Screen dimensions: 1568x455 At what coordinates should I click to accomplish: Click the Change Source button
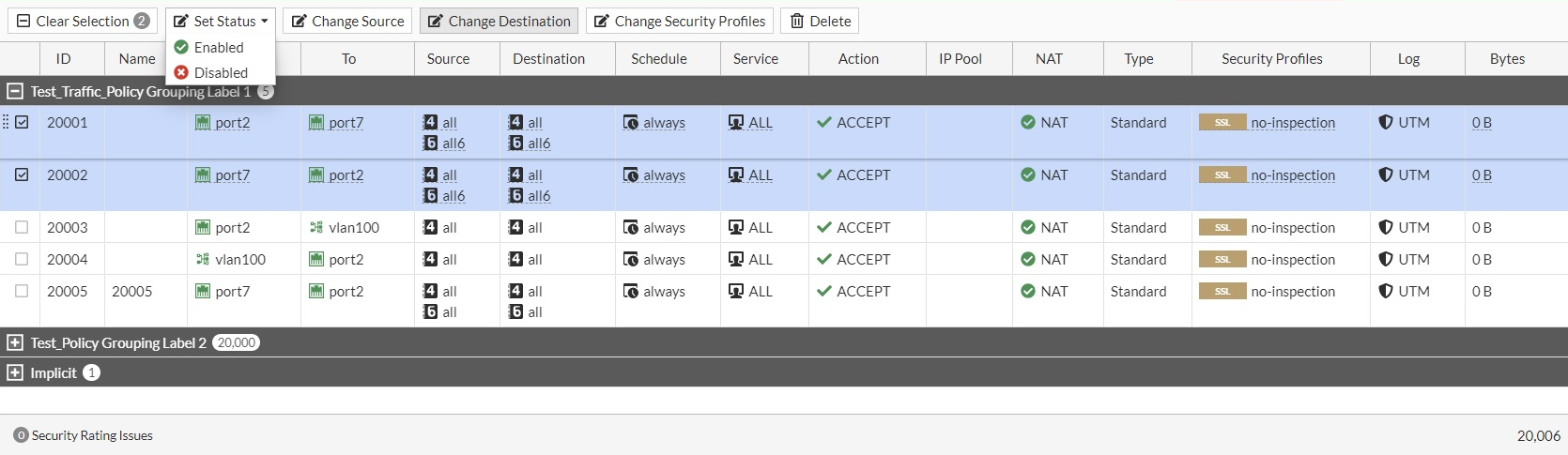pyautogui.click(x=347, y=22)
